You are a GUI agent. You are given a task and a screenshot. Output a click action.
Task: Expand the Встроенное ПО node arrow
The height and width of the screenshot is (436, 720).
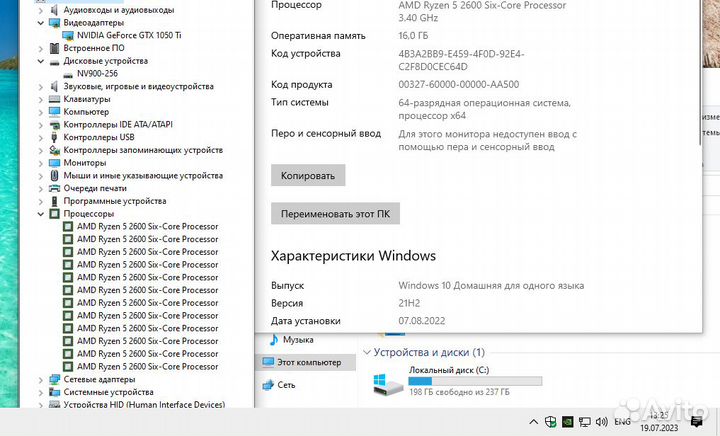coord(40,48)
